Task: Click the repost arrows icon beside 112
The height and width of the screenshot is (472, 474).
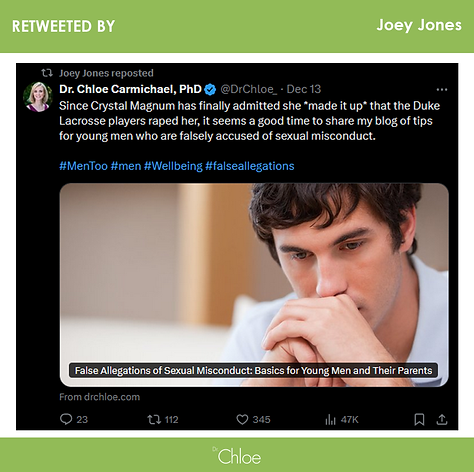Action: pos(154,419)
